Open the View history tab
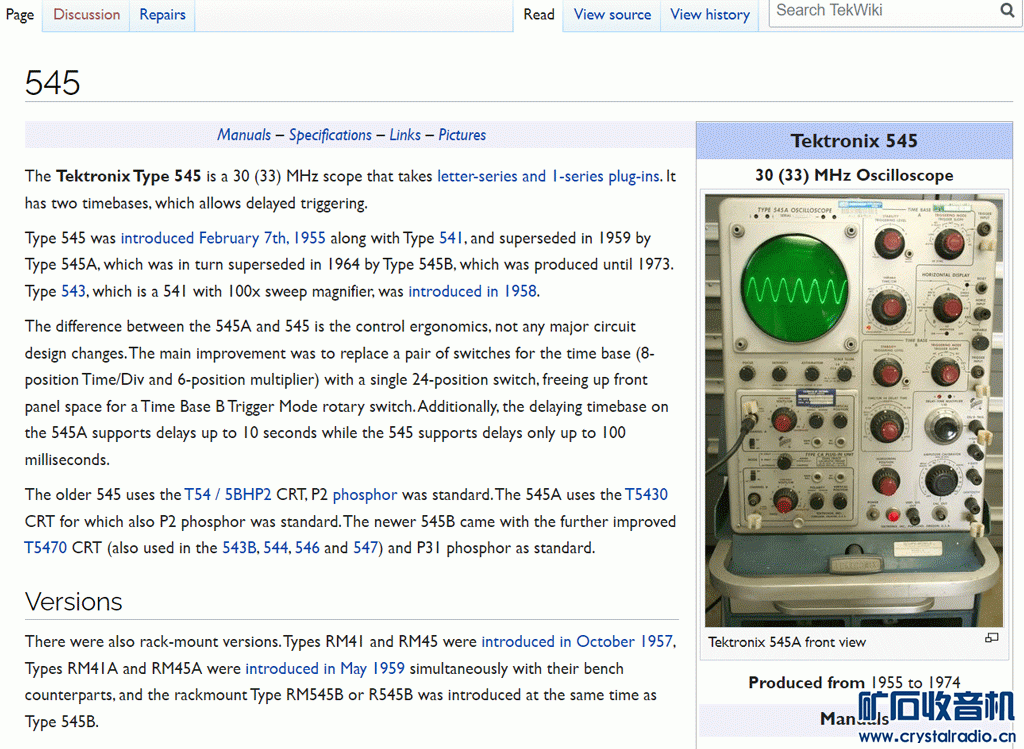This screenshot has height=749, width=1024. (x=710, y=15)
